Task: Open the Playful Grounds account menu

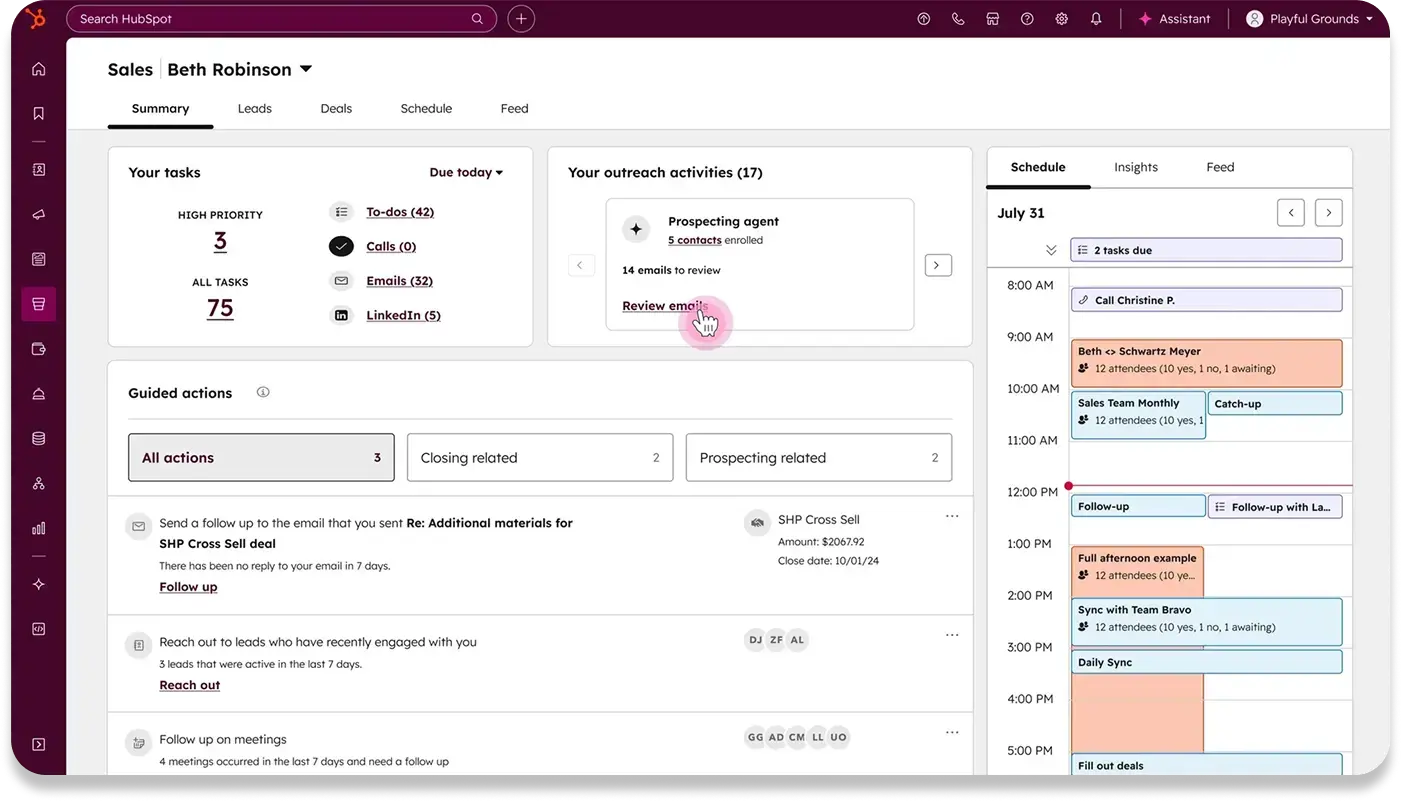Action: pyautogui.click(x=1310, y=19)
